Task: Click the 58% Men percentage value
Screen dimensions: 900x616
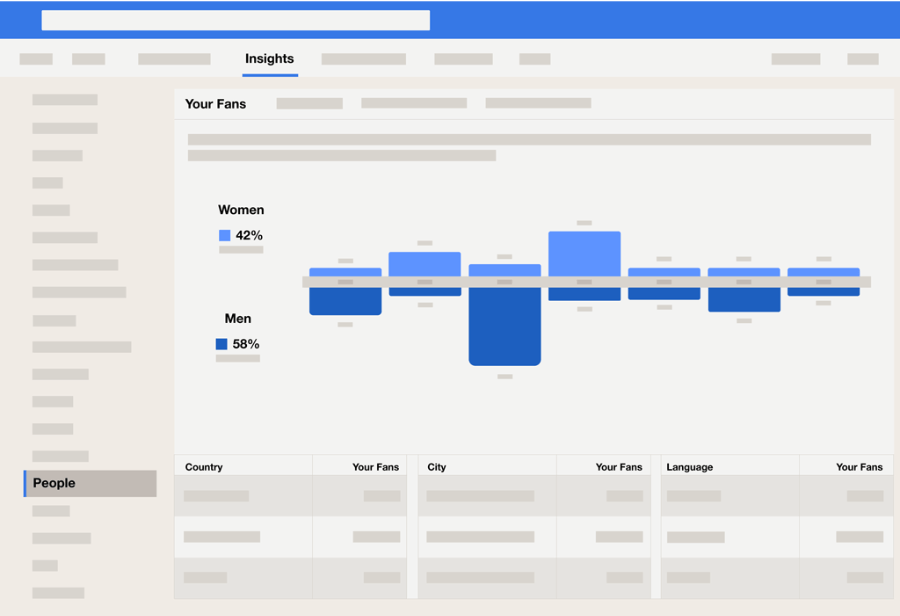Action: [246, 344]
